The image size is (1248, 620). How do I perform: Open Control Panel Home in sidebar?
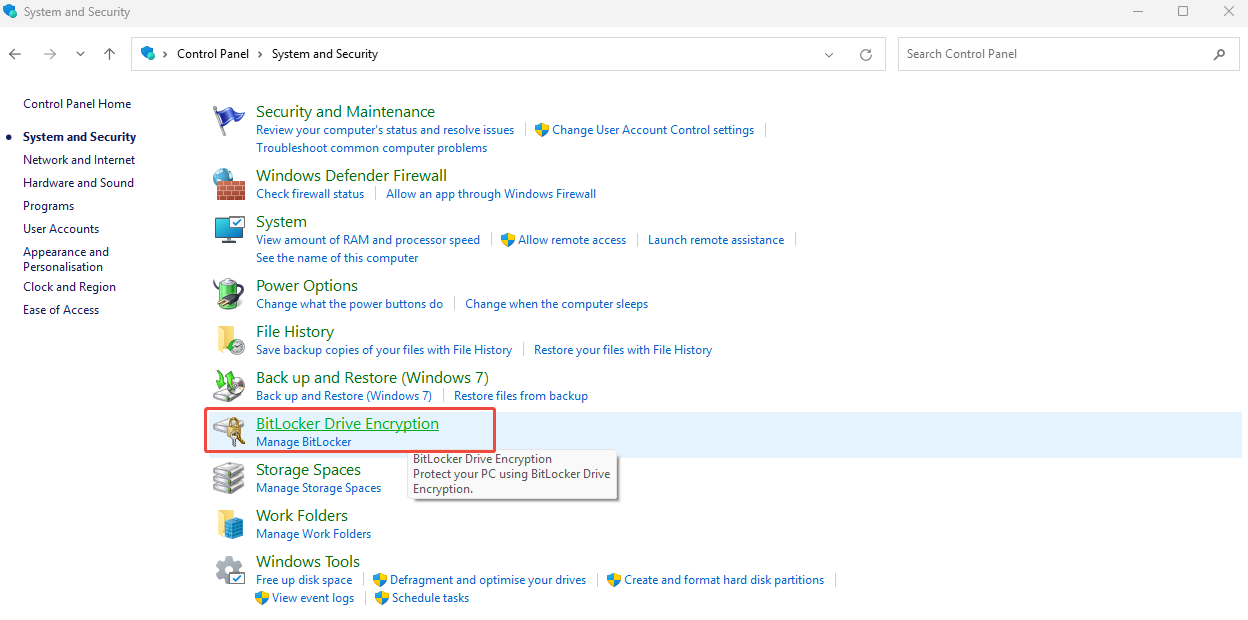(x=77, y=104)
